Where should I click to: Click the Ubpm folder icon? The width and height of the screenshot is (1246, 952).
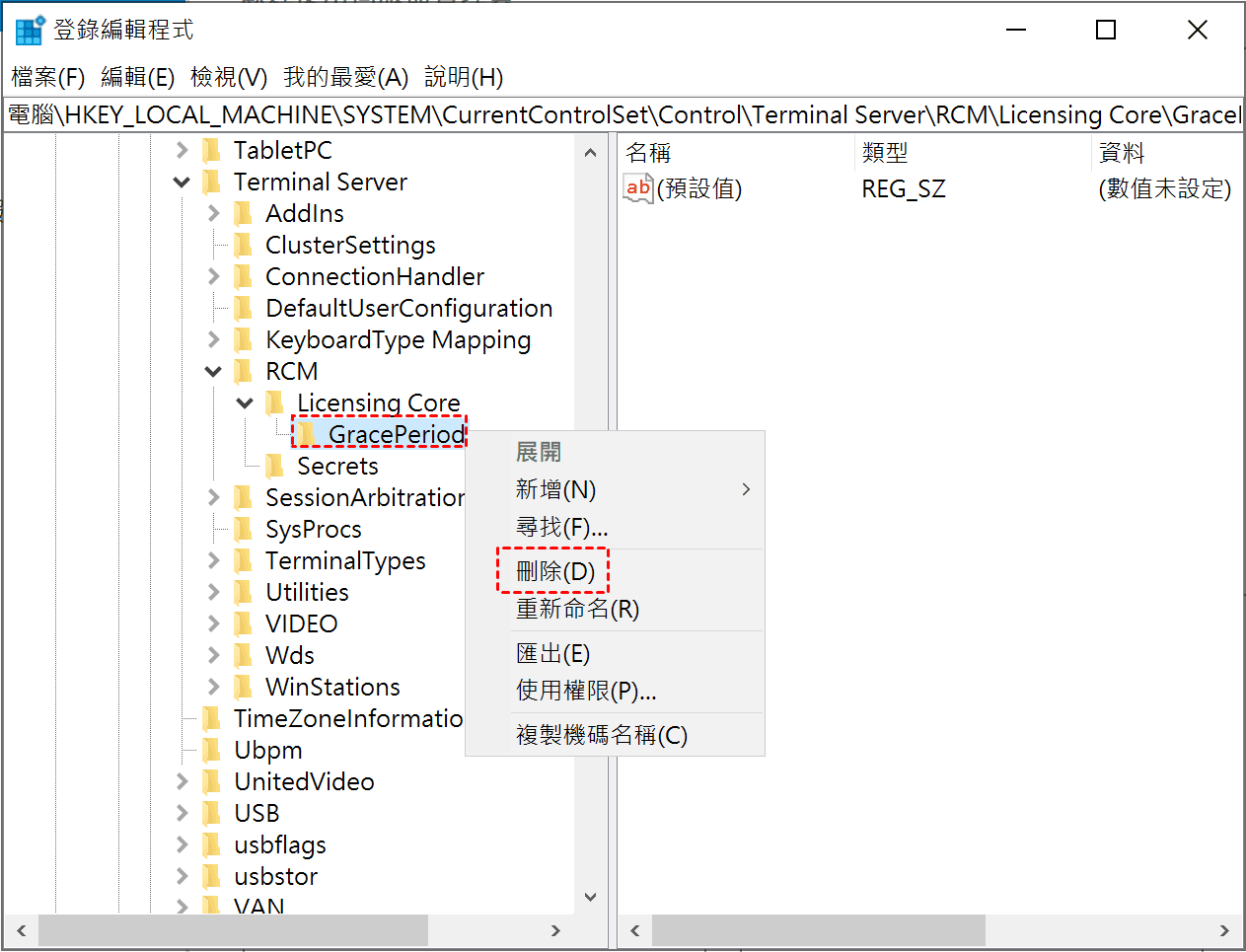click(x=211, y=750)
